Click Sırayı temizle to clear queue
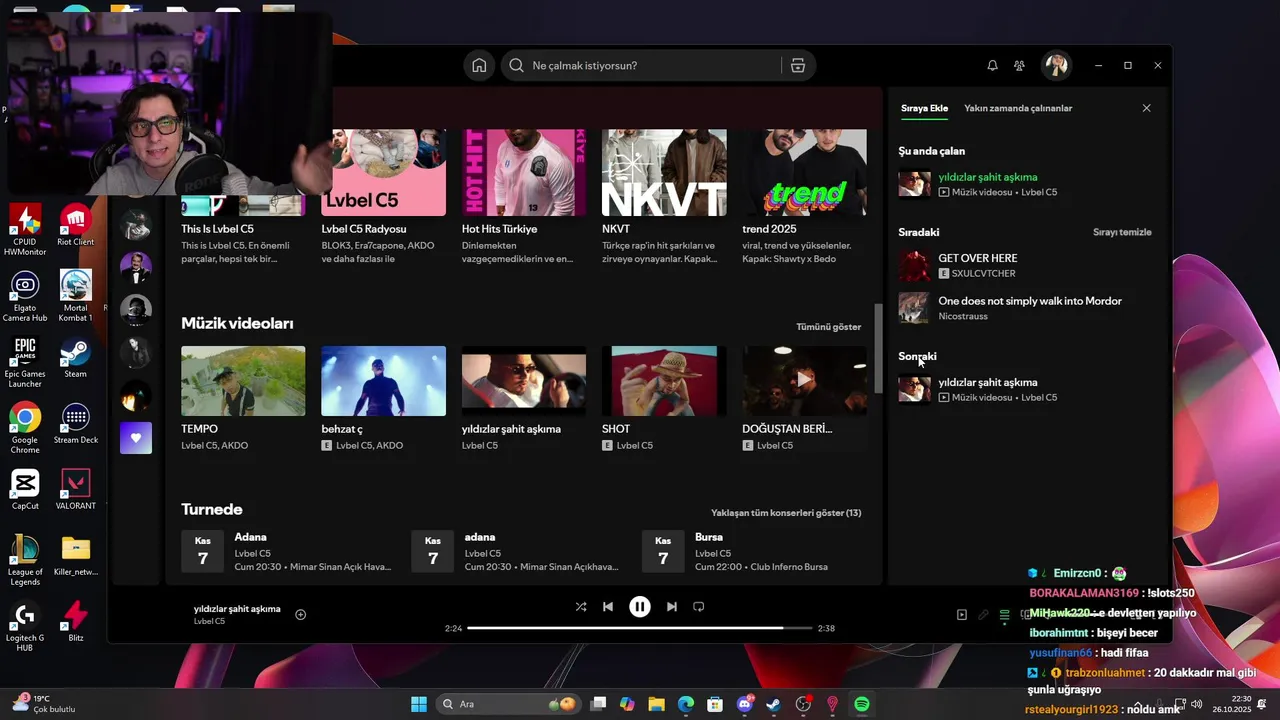This screenshot has height=720, width=1280. pyautogui.click(x=1122, y=232)
